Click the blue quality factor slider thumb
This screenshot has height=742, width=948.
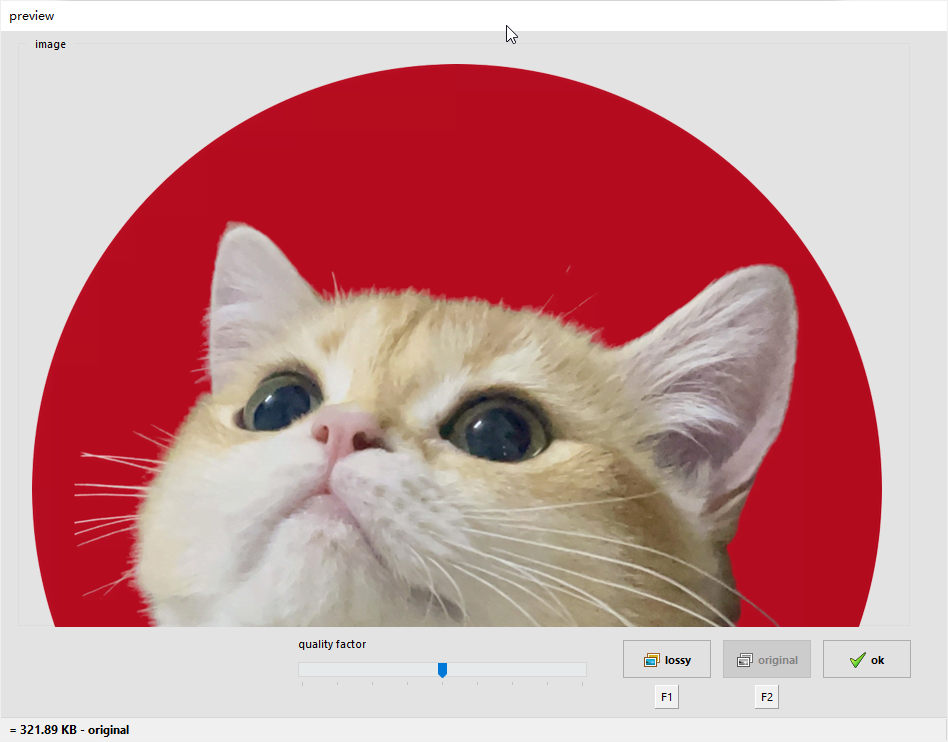(442, 670)
